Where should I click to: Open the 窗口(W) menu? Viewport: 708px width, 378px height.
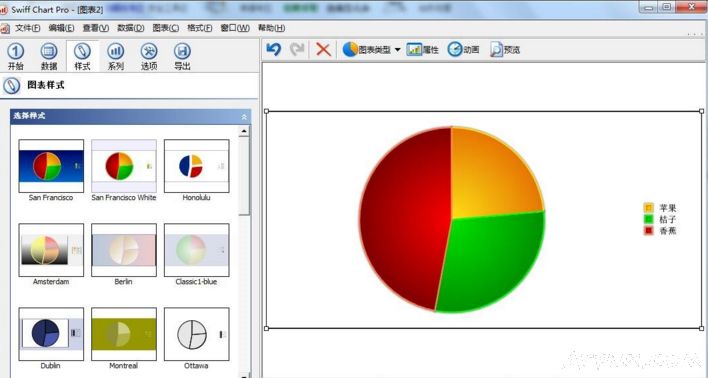click(x=235, y=28)
